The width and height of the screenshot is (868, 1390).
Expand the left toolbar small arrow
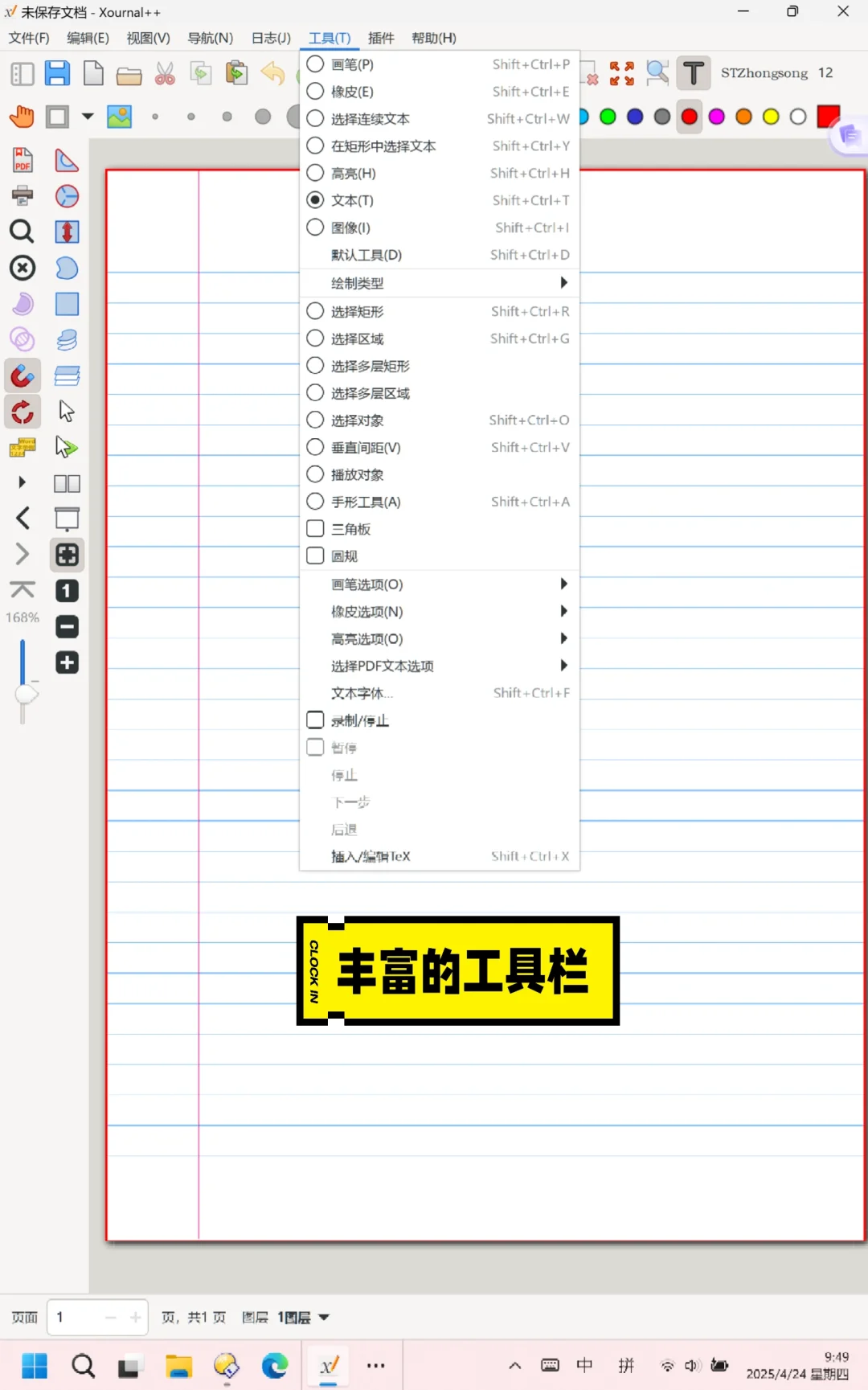[23, 482]
